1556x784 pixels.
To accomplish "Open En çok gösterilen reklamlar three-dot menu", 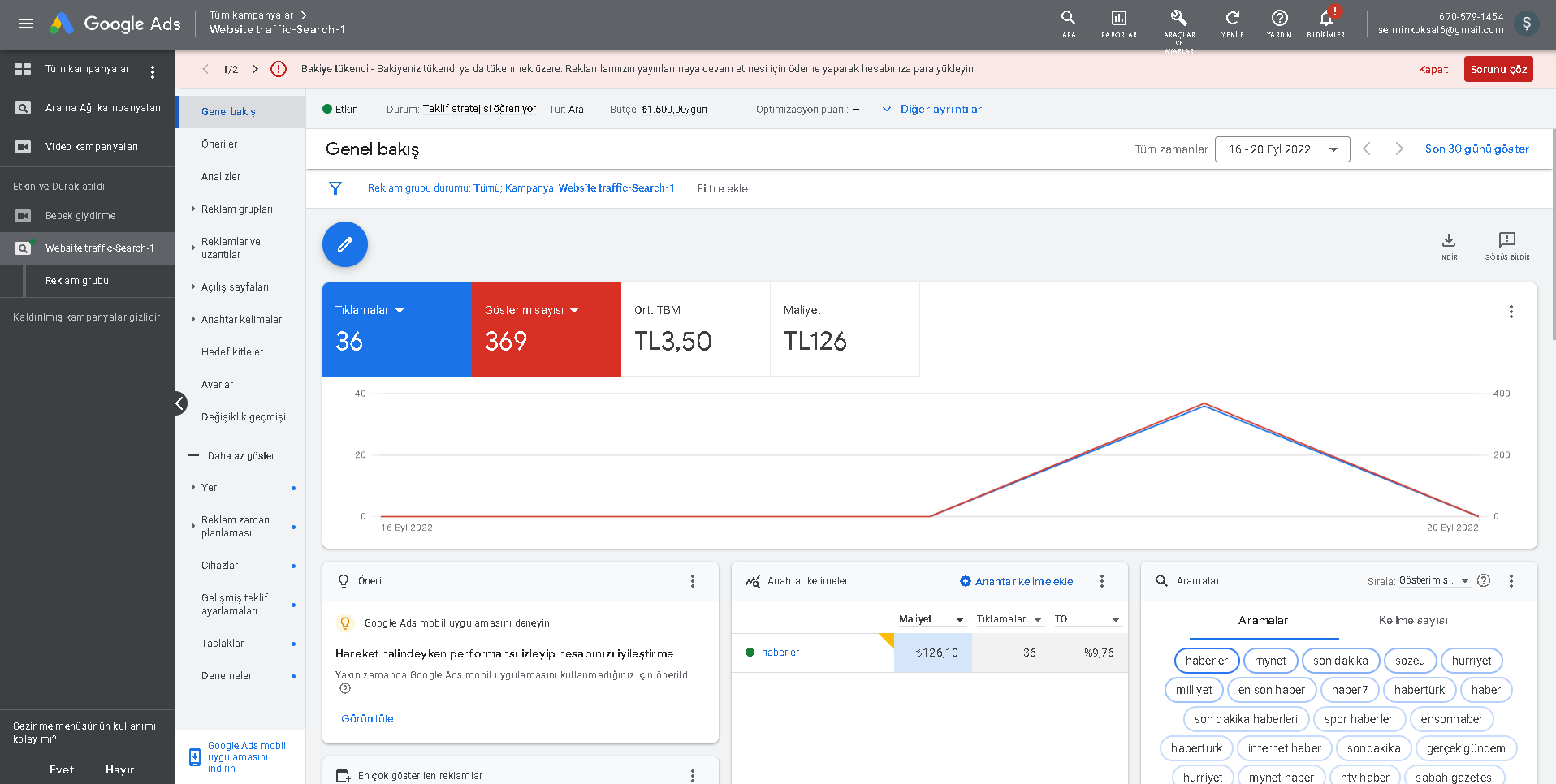I will point(693,776).
